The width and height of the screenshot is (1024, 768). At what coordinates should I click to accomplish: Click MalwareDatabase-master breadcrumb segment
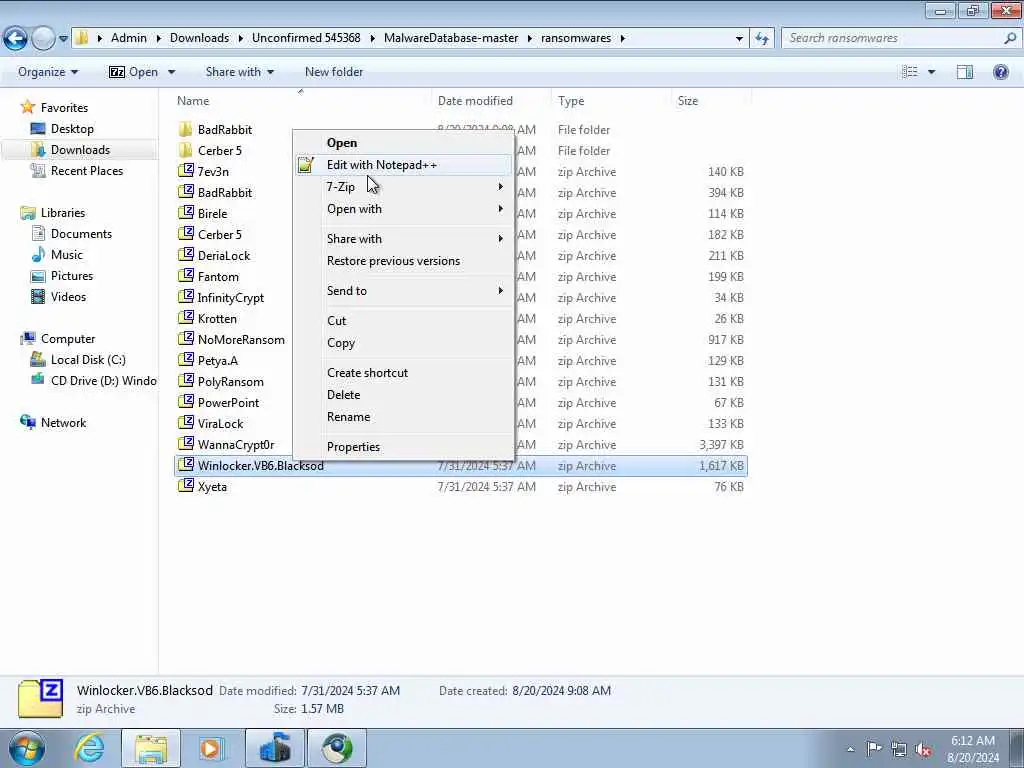point(451,39)
